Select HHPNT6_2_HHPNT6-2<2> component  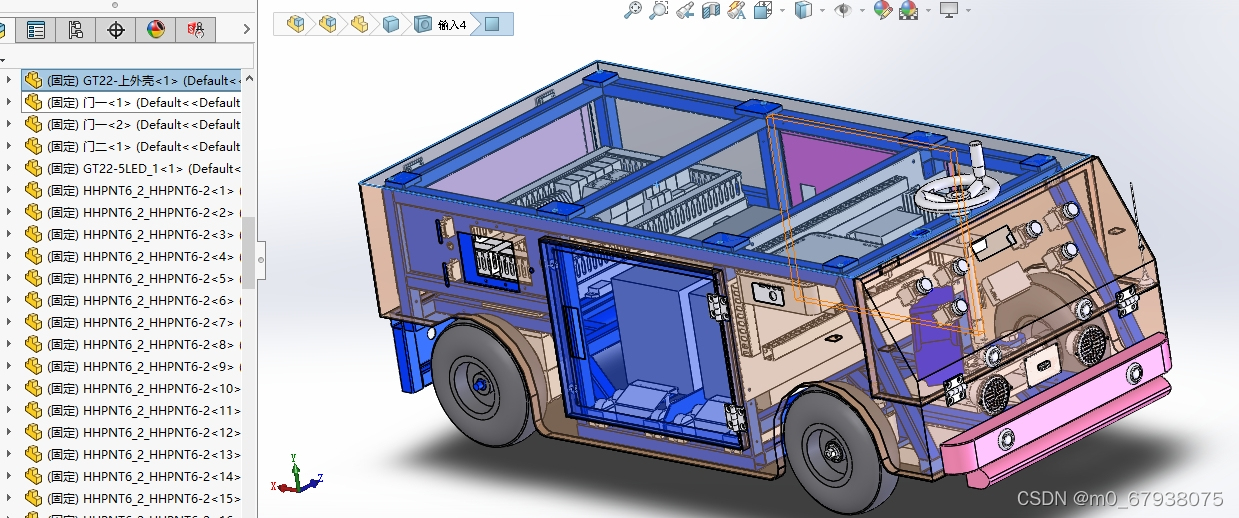click(x=132, y=212)
